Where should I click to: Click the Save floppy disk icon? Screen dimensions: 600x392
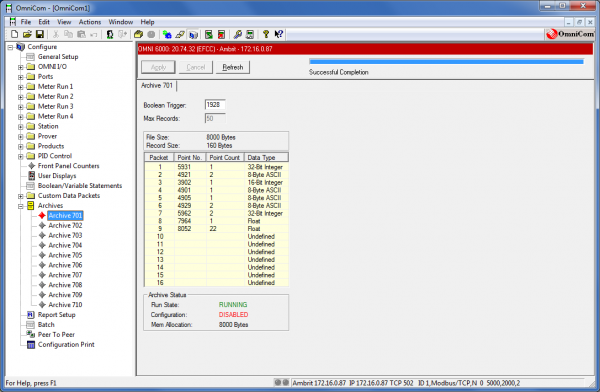point(39,34)
